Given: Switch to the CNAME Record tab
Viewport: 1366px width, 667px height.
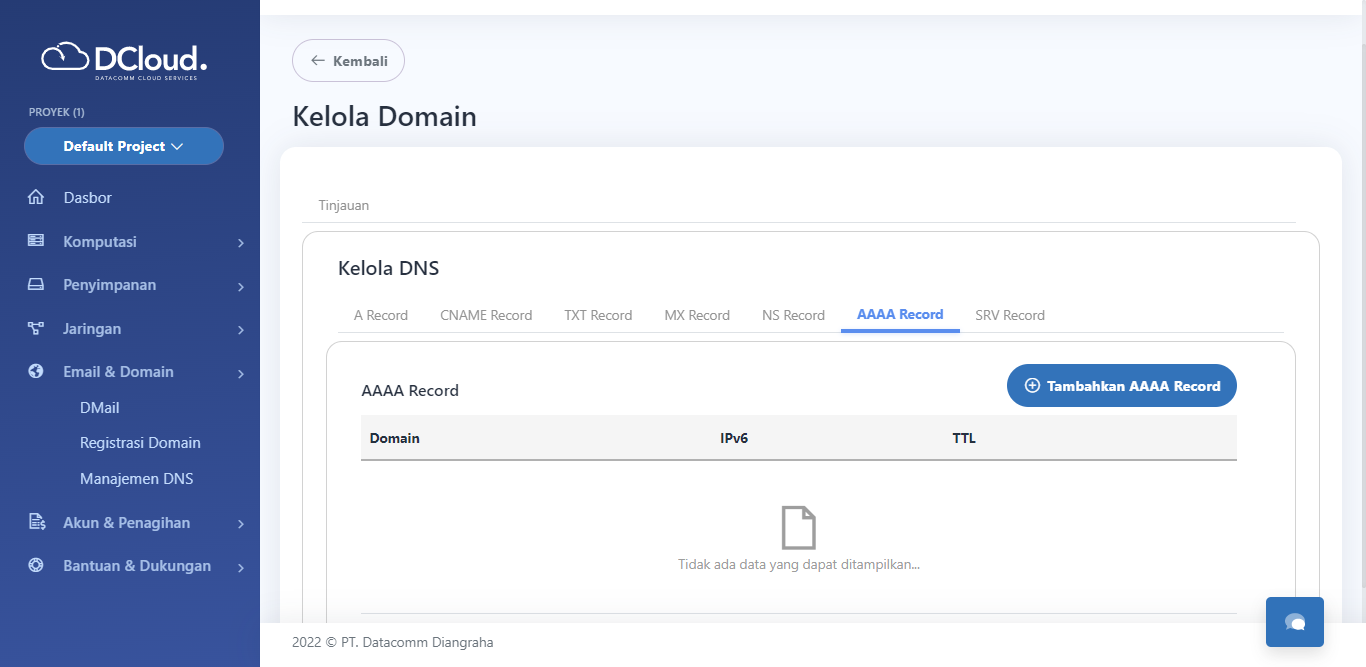Looking at the screenshot, I should pyautogui.click(x=486, y=315).
